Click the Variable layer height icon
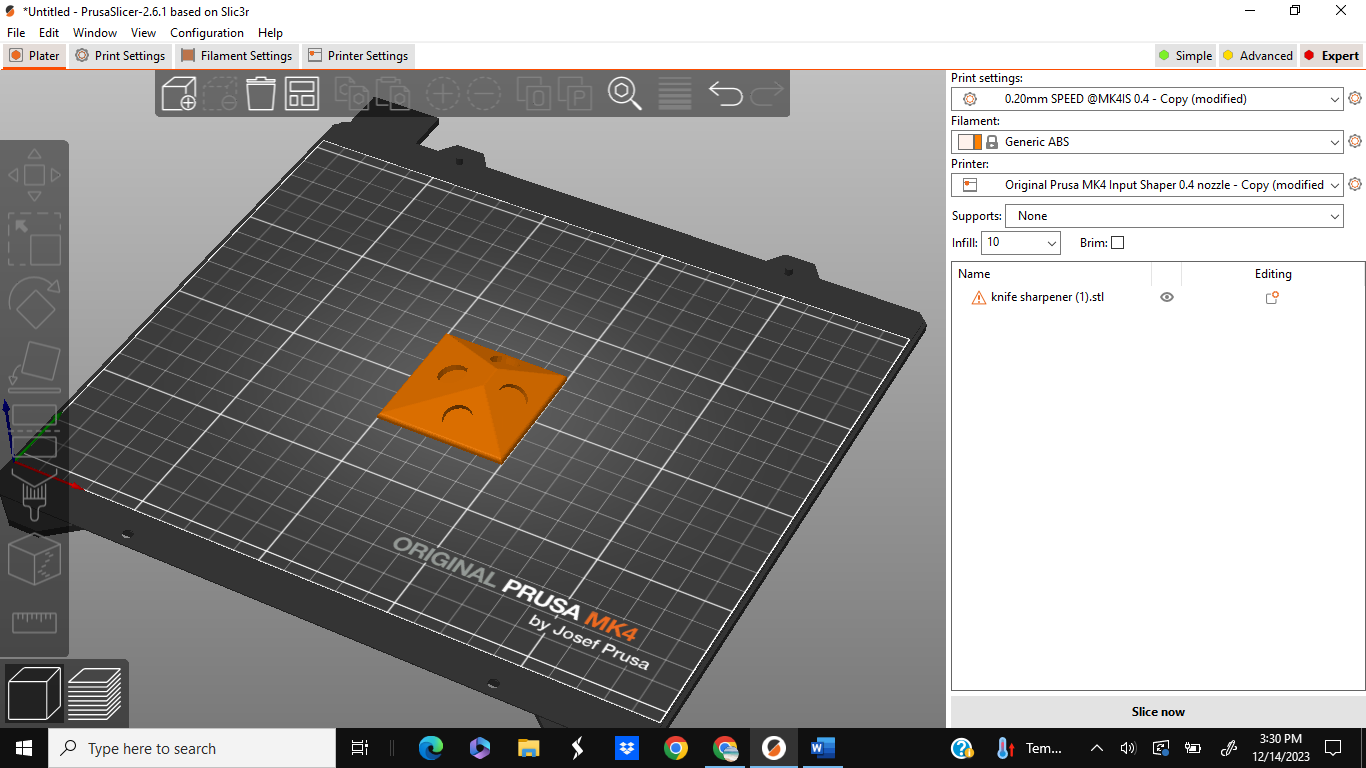 coord(675,94)
